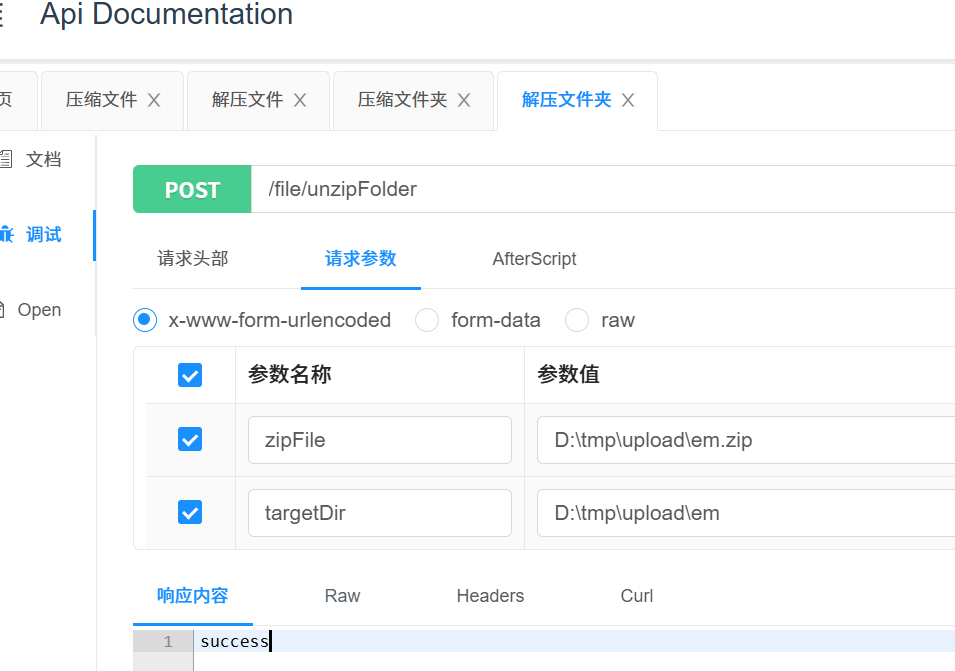This screenshot has width=955, height=671.
Task: Click the targetDir parameter name field
Action: click(x=379, y=513)
